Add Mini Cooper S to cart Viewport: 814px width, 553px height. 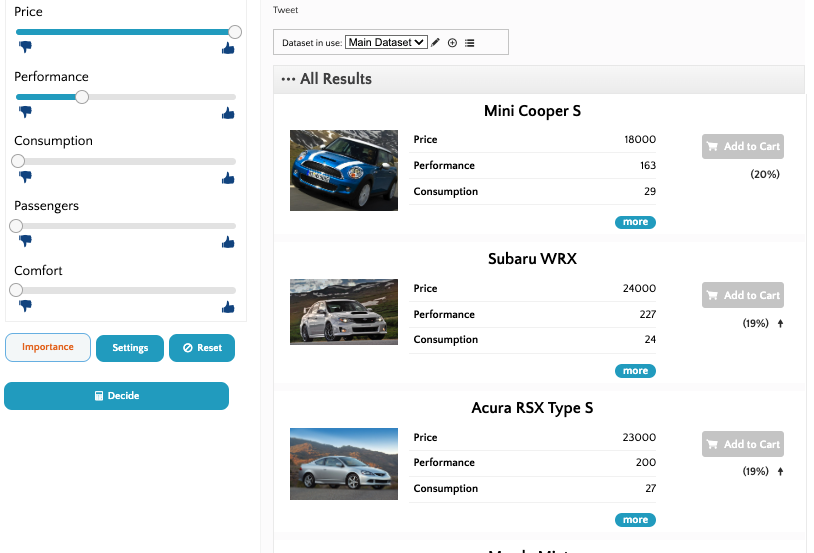click(x=742, y=147)
